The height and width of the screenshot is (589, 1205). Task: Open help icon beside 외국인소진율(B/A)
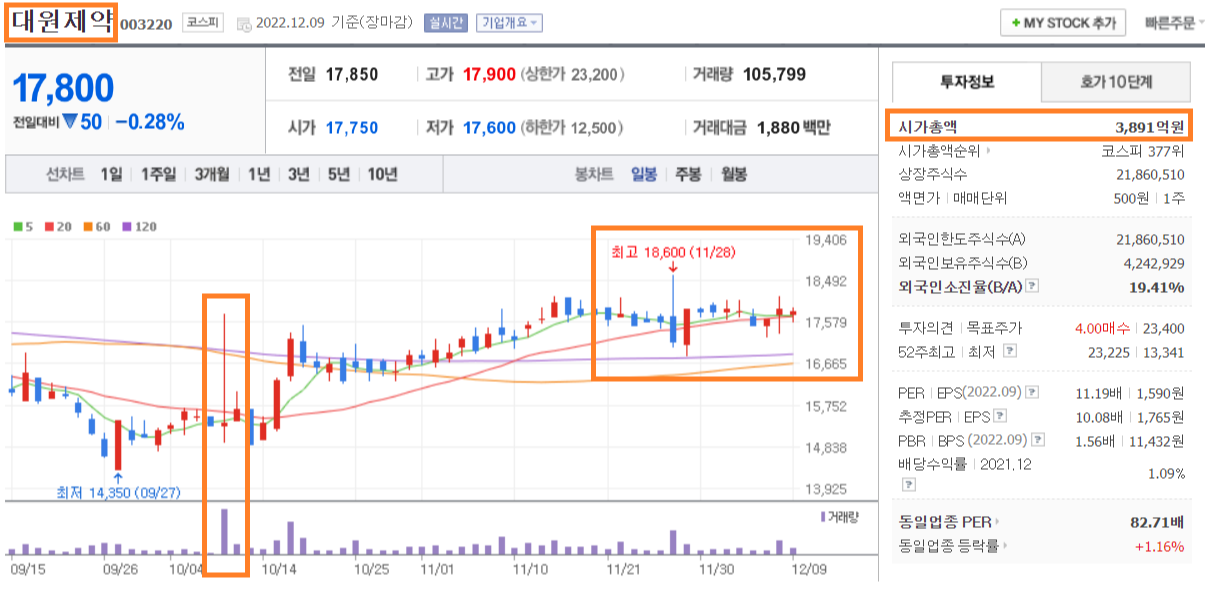click(x=1033, y=287)
